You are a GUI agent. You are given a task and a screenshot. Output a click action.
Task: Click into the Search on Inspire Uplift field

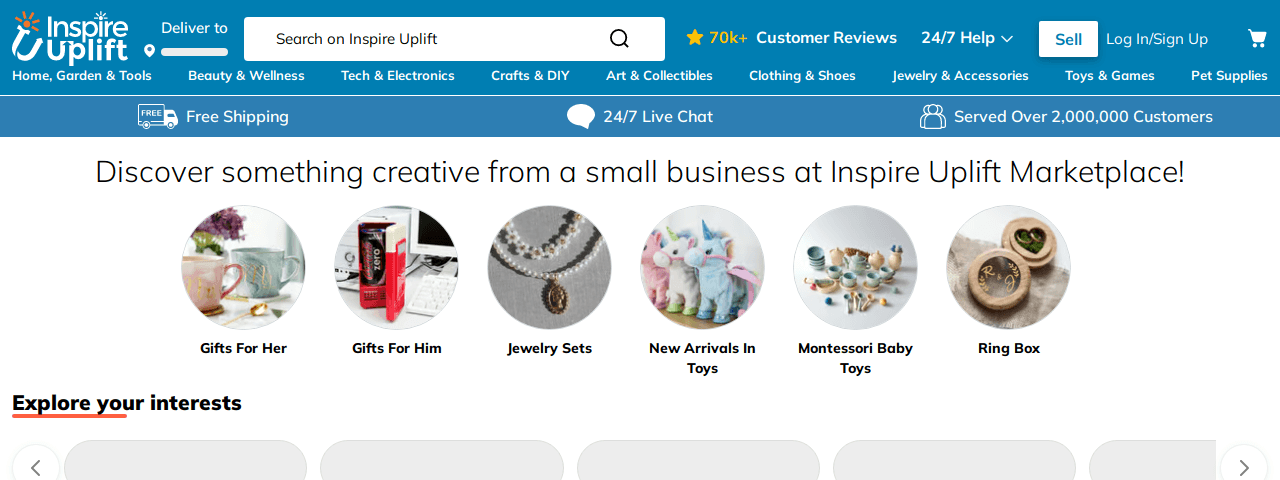(430, 39)
